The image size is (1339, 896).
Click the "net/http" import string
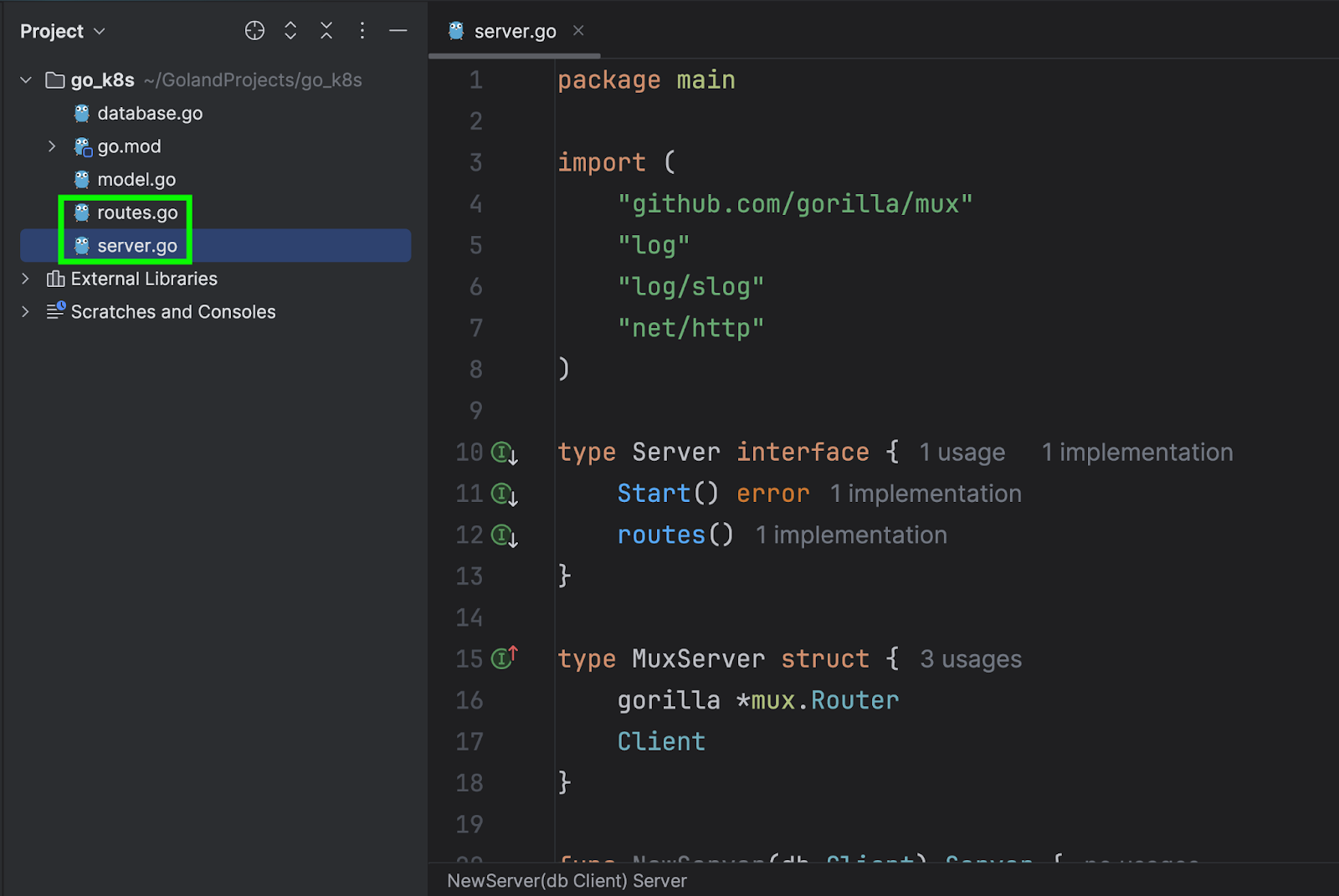pos(691,328)
